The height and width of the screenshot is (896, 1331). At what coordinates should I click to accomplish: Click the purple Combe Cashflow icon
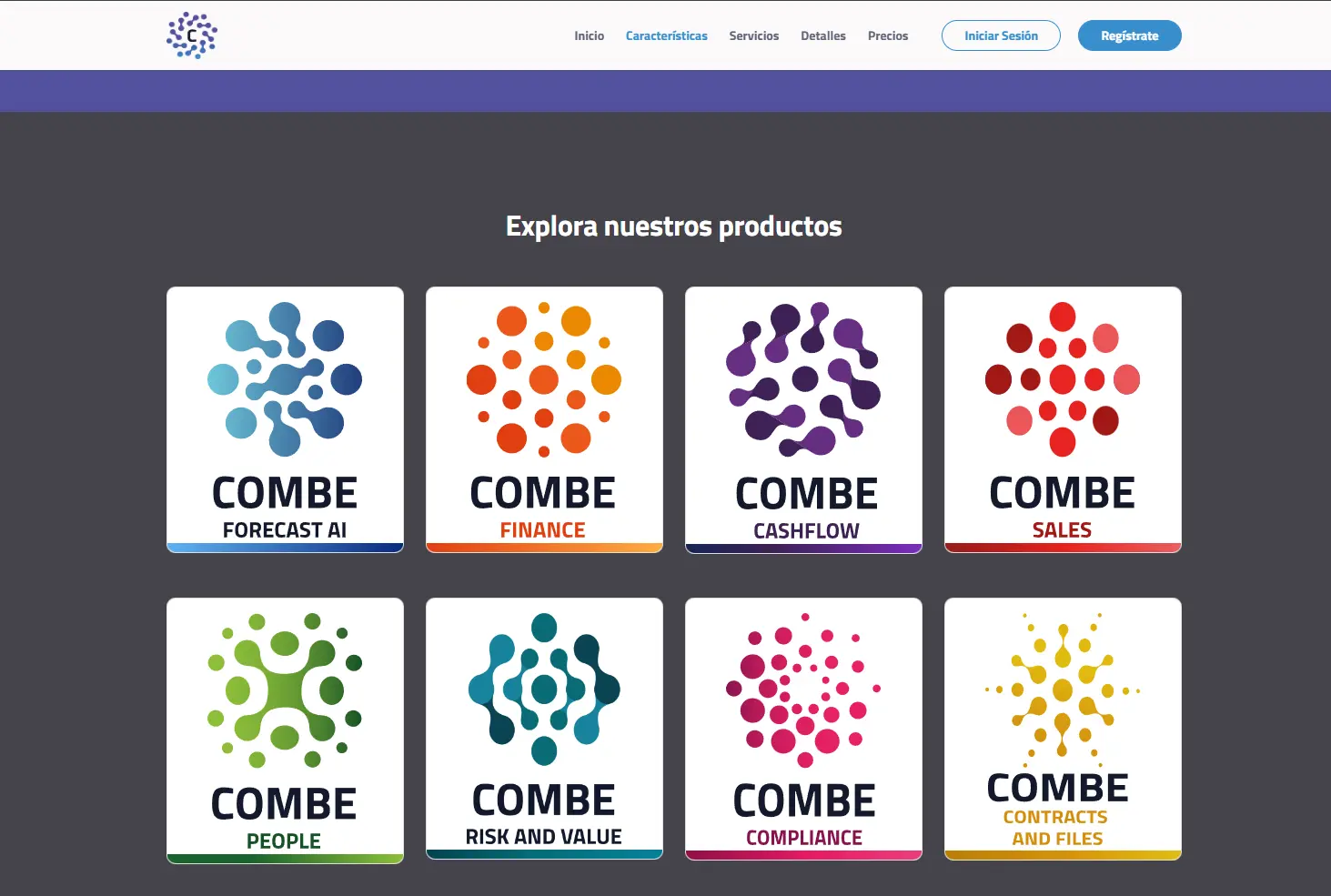pyautogui.click(x=803, y=379)
